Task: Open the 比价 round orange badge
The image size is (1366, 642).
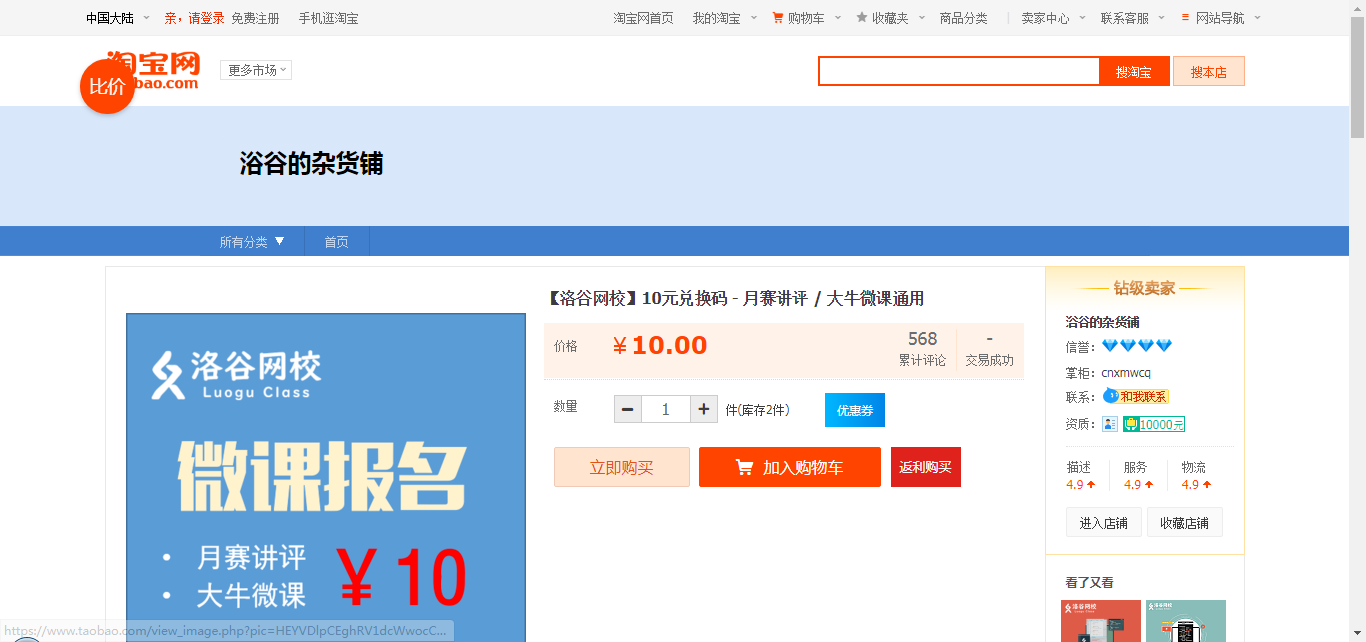Action: tap(107, 86)
